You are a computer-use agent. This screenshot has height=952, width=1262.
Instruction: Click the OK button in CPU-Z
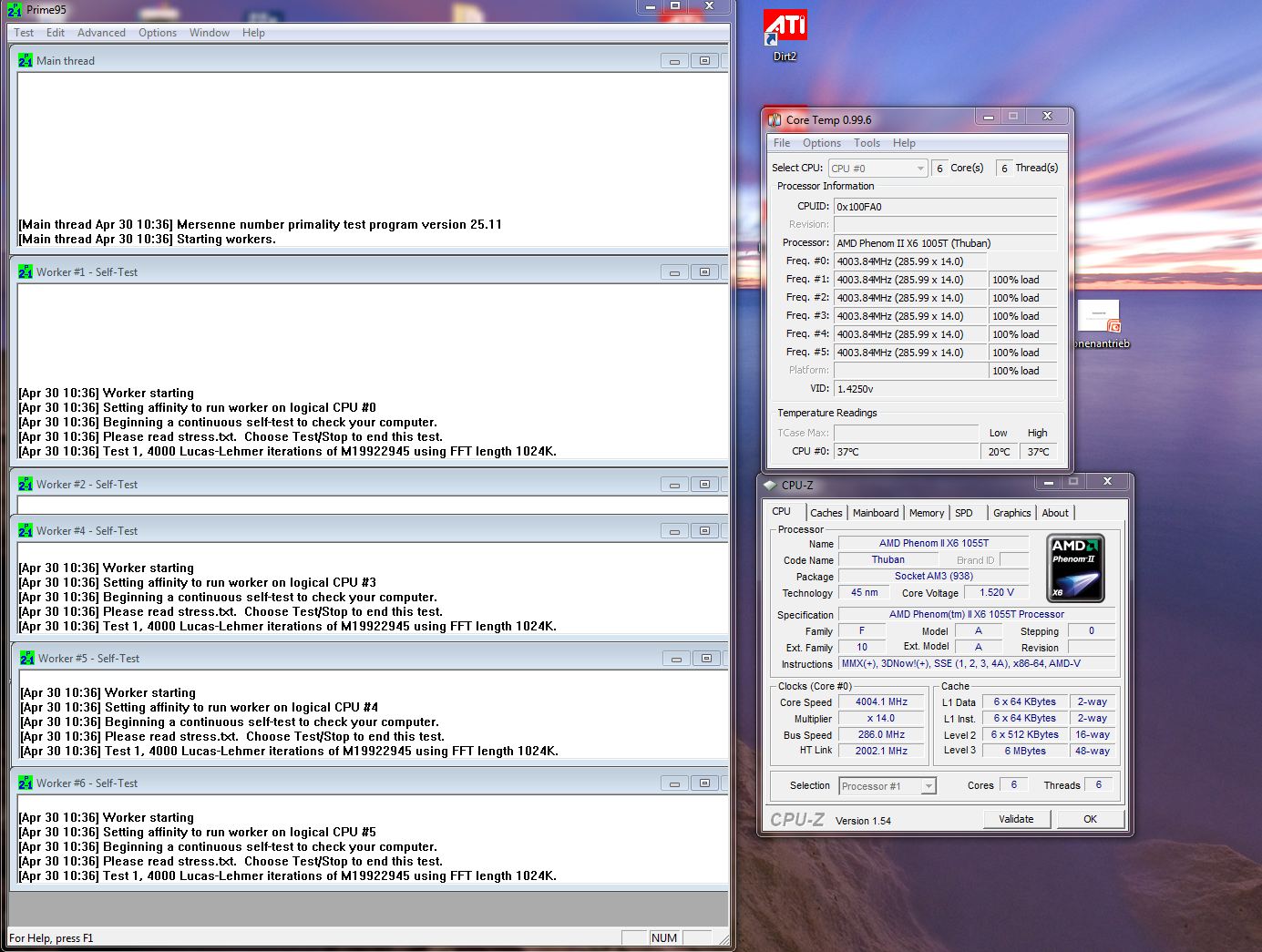pyautogui.click(x=1090, y=819)
